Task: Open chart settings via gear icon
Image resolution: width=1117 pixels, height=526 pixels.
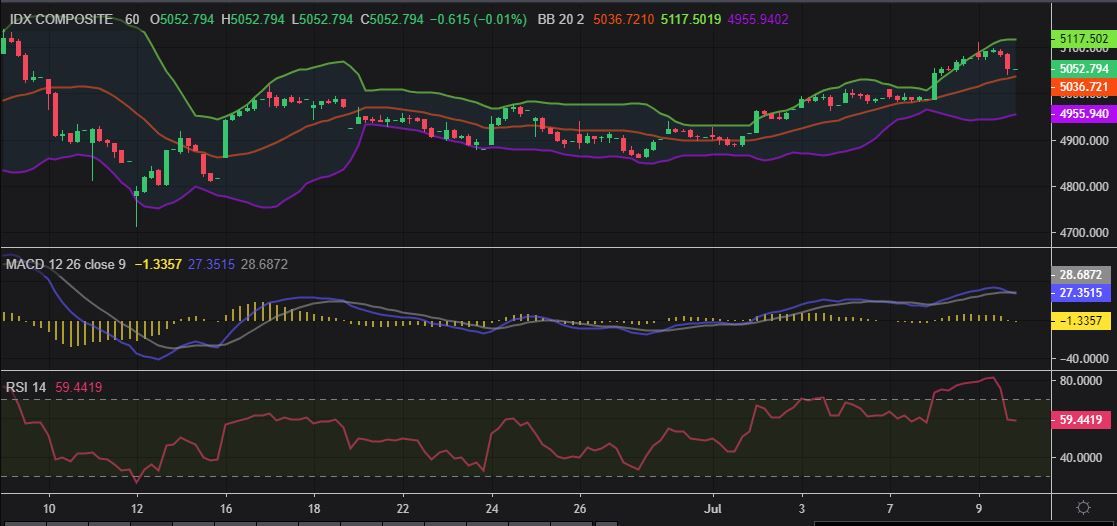Action: click(1084, 507)
